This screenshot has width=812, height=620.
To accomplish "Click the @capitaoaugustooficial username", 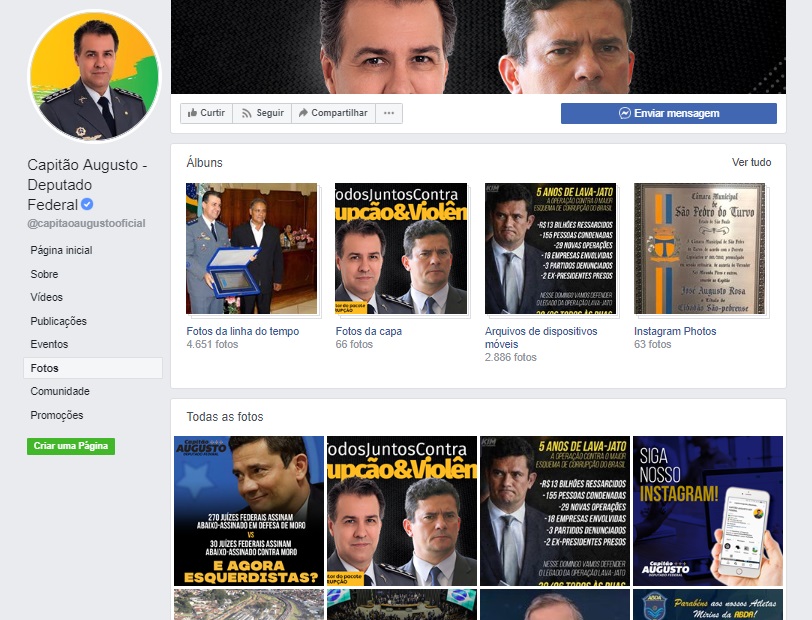I will (86, 223).
